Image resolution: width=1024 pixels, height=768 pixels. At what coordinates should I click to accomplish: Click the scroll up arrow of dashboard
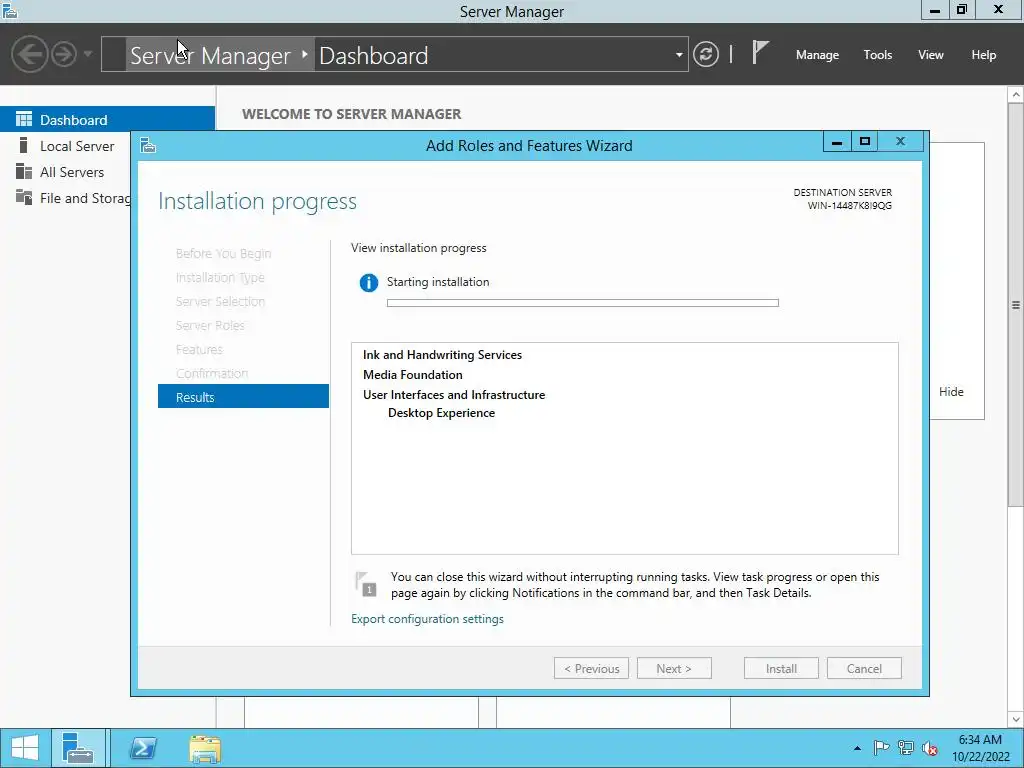point(1016,95)
